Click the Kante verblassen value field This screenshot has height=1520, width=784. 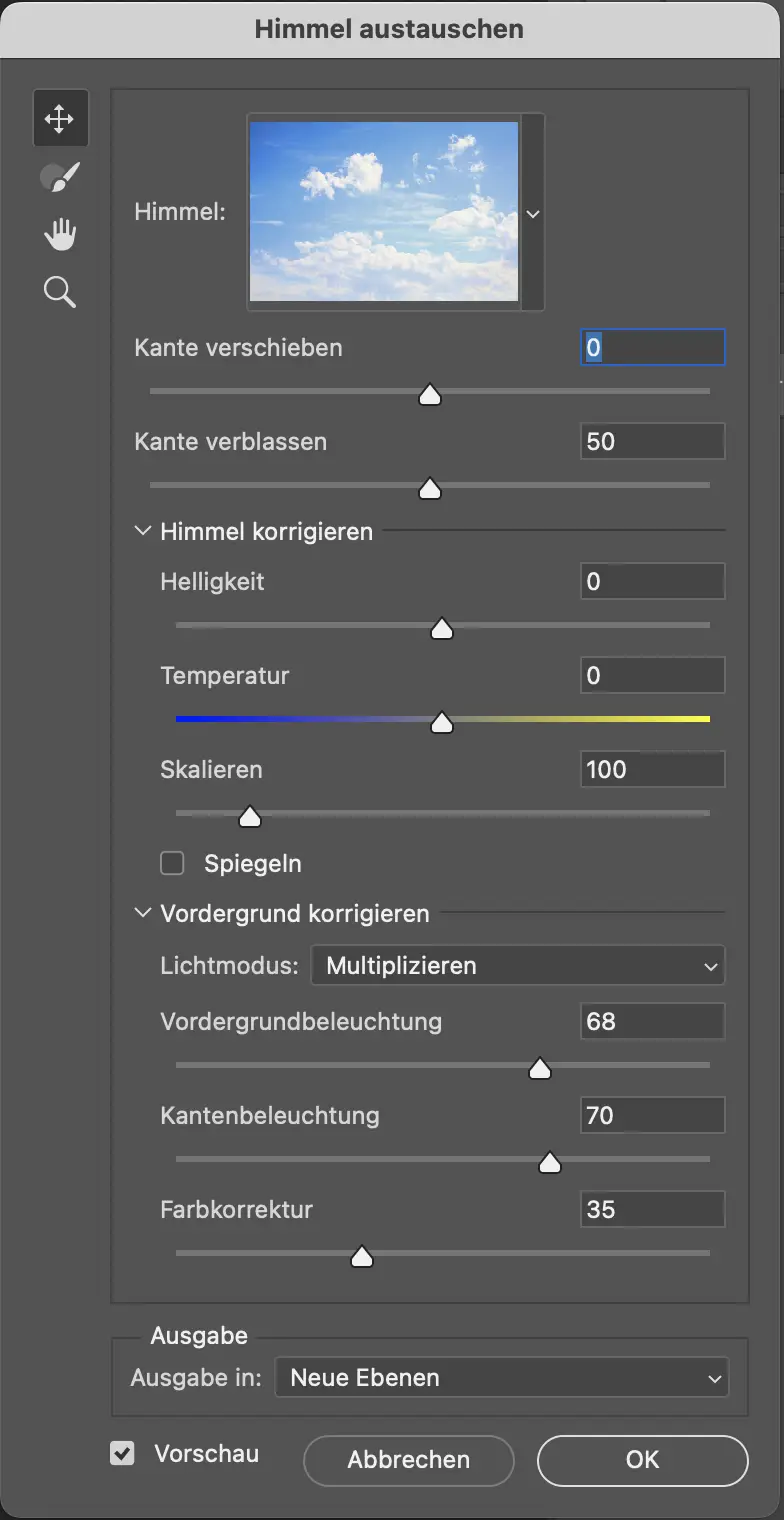(x=652, y=441)
